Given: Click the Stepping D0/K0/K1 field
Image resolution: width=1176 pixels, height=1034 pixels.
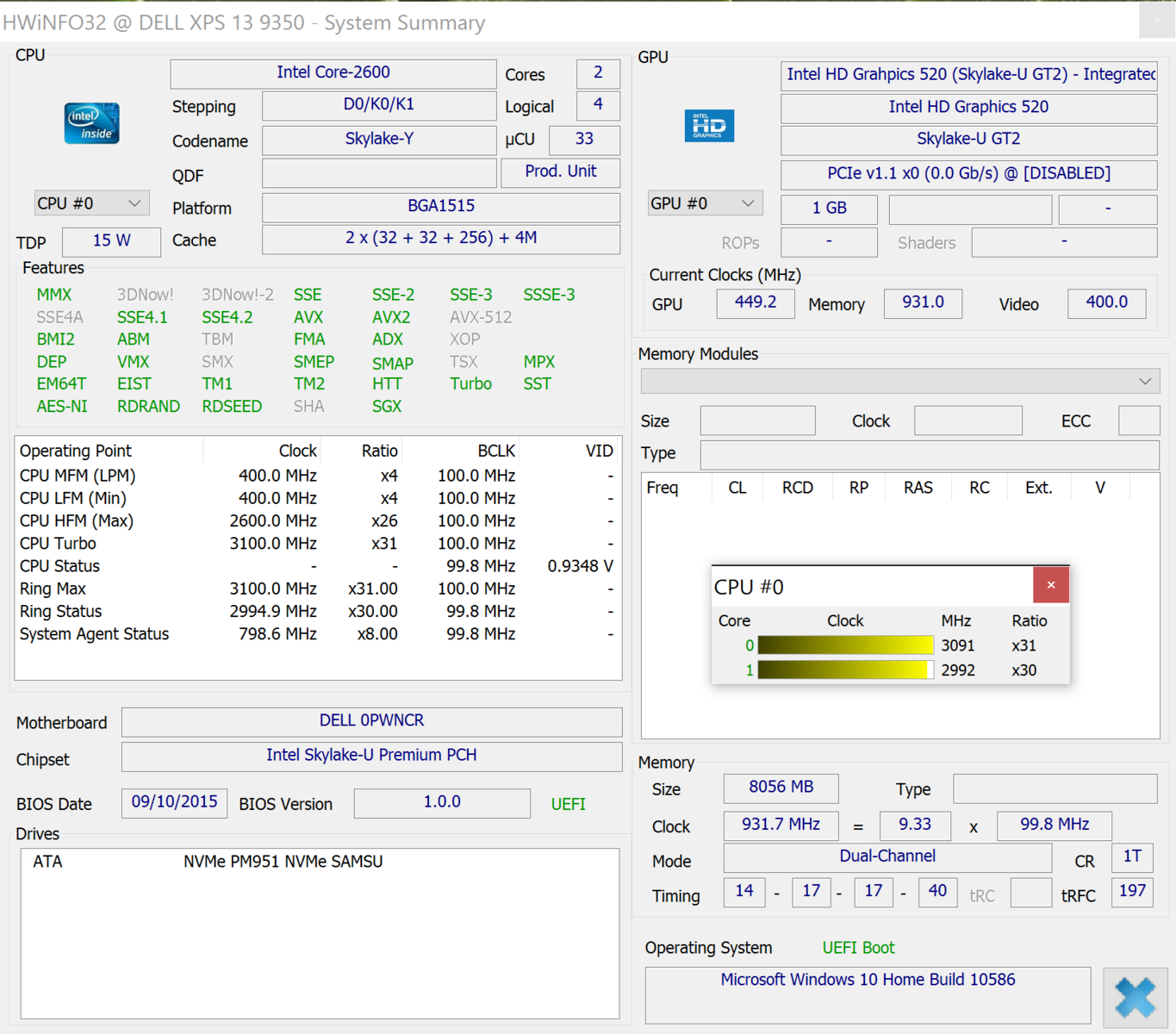Looking at the screenshot, I should click(x=379, y=105).
